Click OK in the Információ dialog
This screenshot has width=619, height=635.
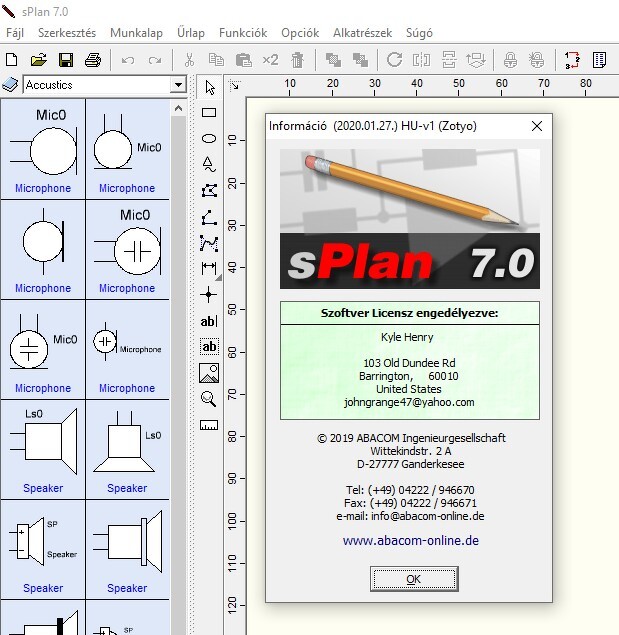pyautogui.click(x=414, y=579)
